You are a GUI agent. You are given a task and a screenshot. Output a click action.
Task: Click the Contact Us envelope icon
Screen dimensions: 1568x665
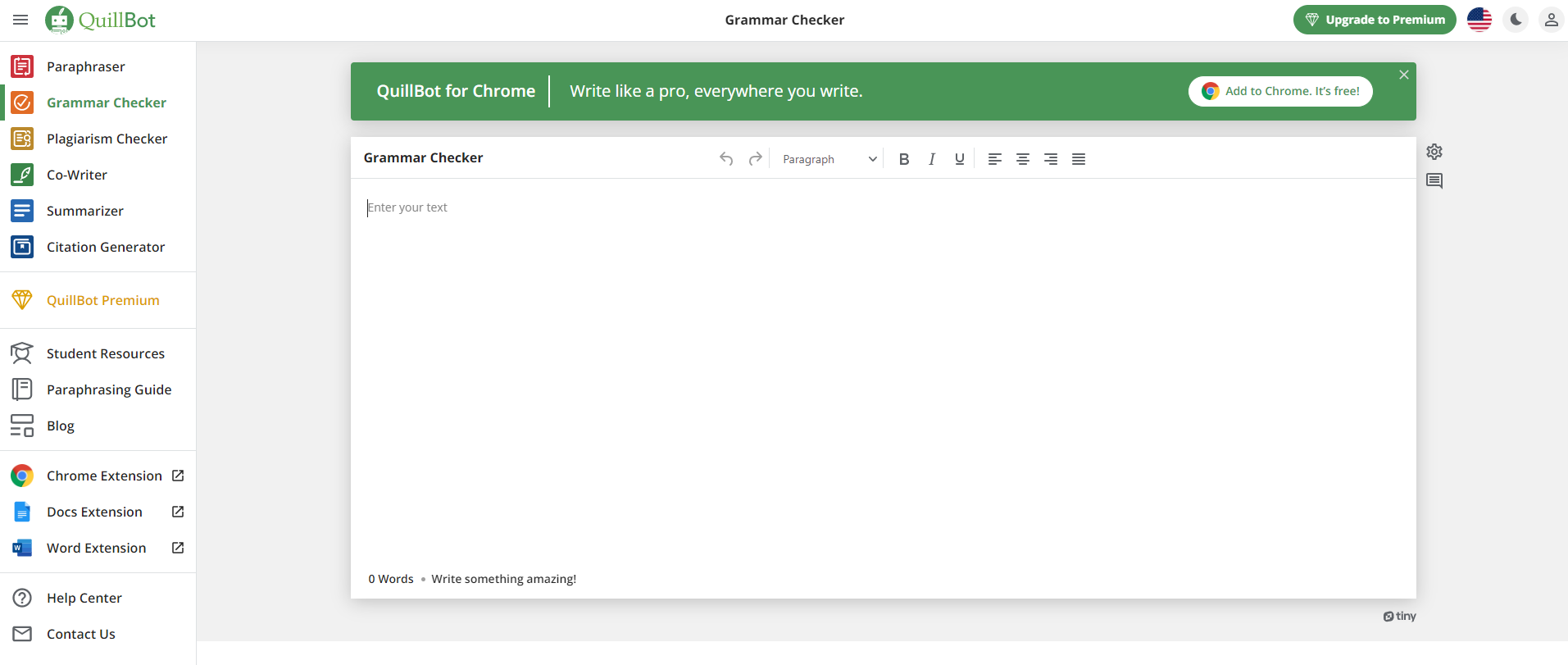tap(22, 634)
